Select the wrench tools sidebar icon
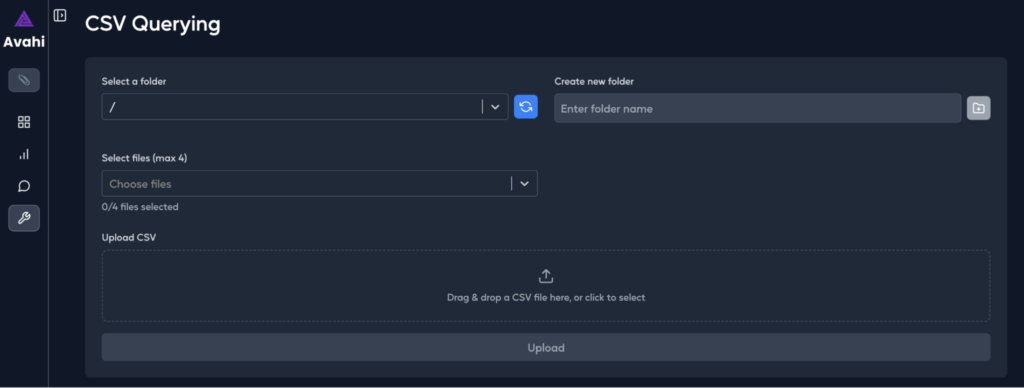The width and height of the screenshot is (1024, 388). click(x=24, y=218)
